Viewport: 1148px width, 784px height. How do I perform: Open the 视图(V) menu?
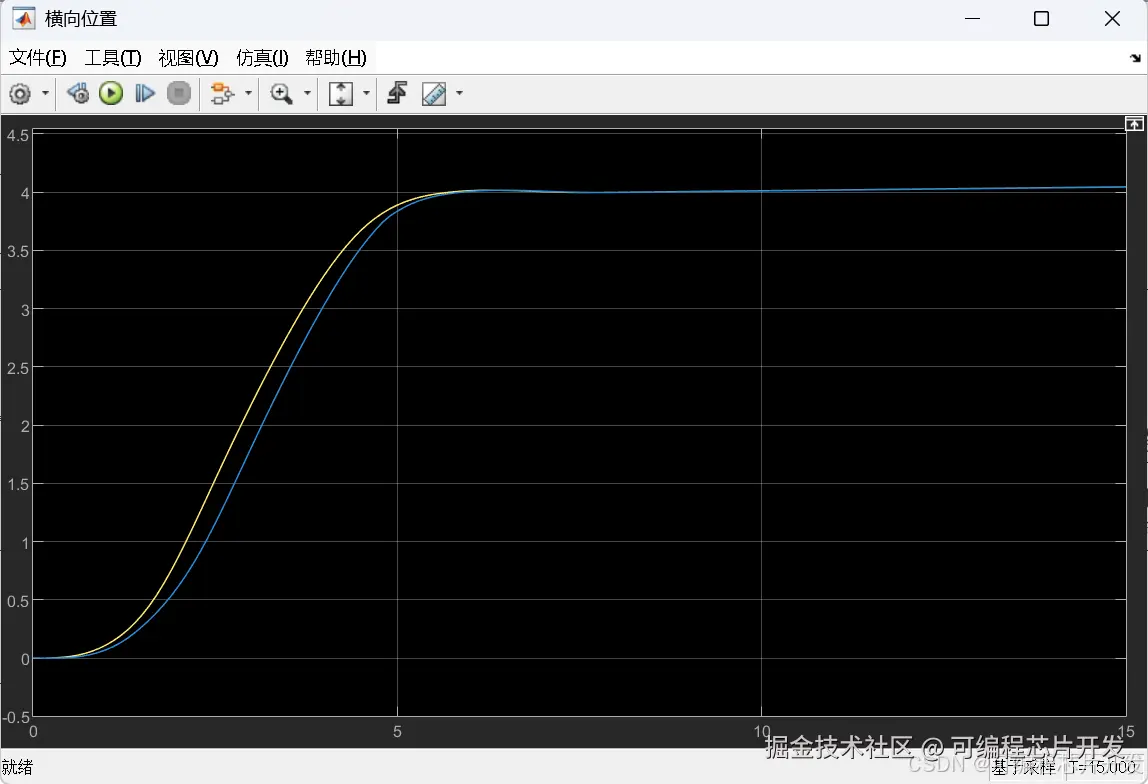[x=188, y=58]
